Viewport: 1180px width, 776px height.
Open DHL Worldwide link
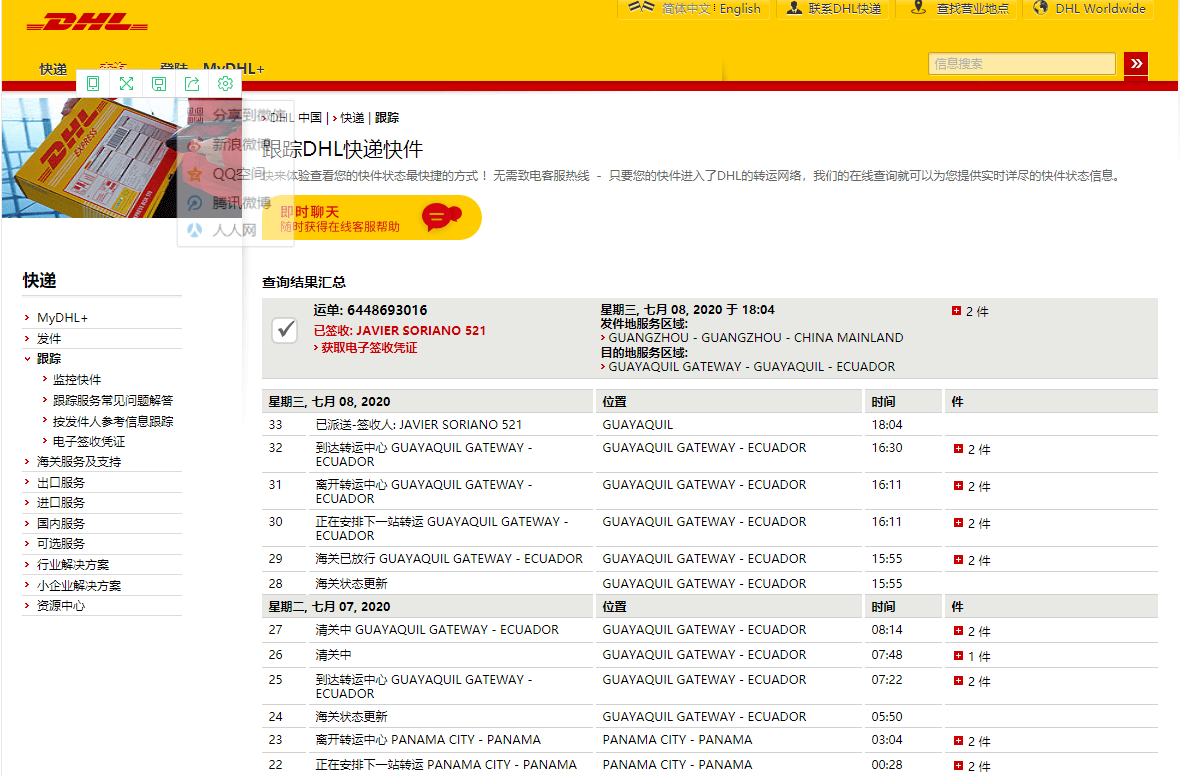pos(1100,8)
